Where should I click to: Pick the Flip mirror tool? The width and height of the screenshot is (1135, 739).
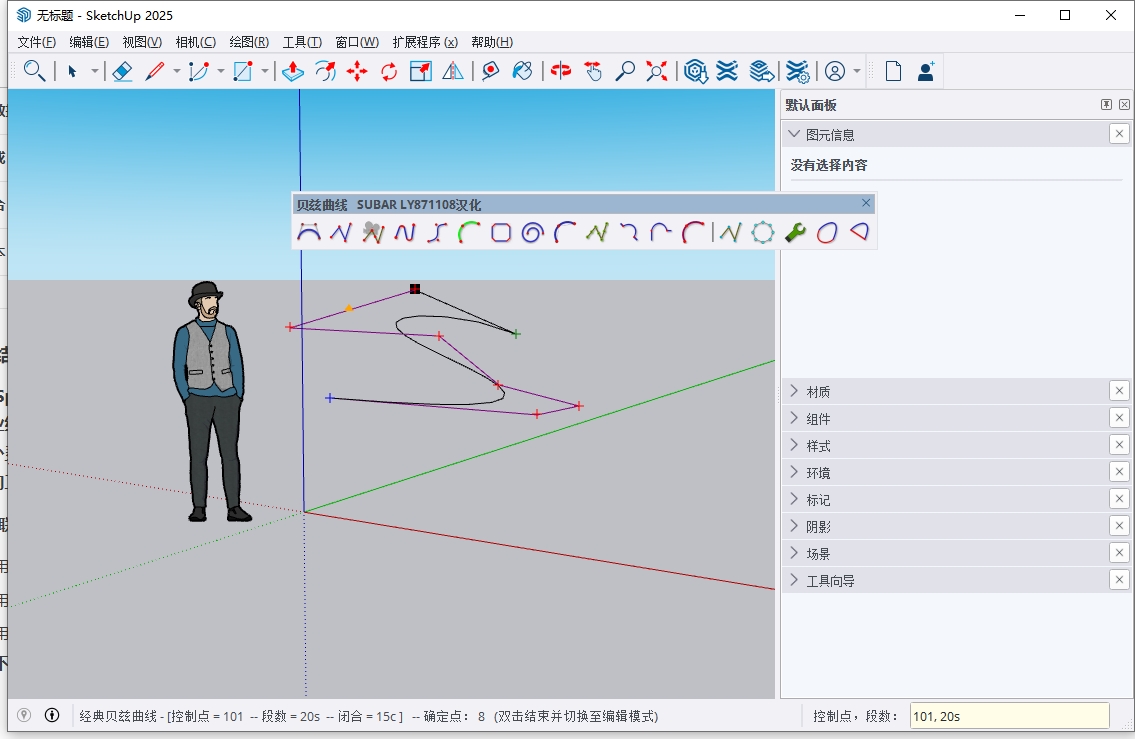point(453,71)
